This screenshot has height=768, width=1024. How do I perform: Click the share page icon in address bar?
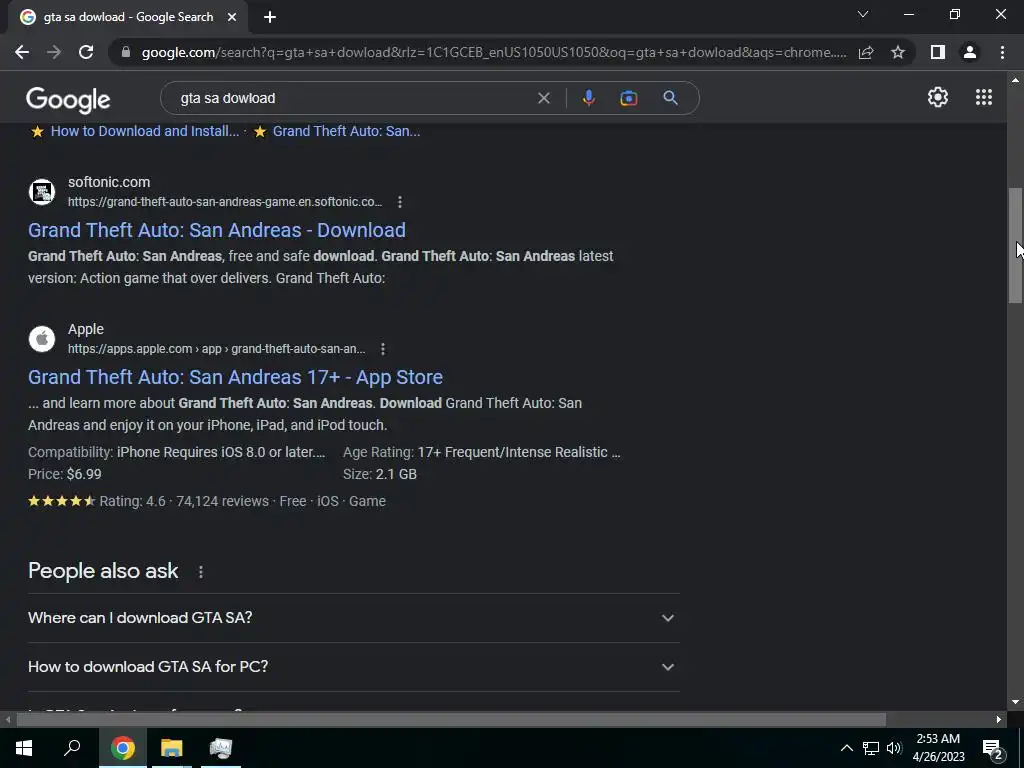coord(866,52)
